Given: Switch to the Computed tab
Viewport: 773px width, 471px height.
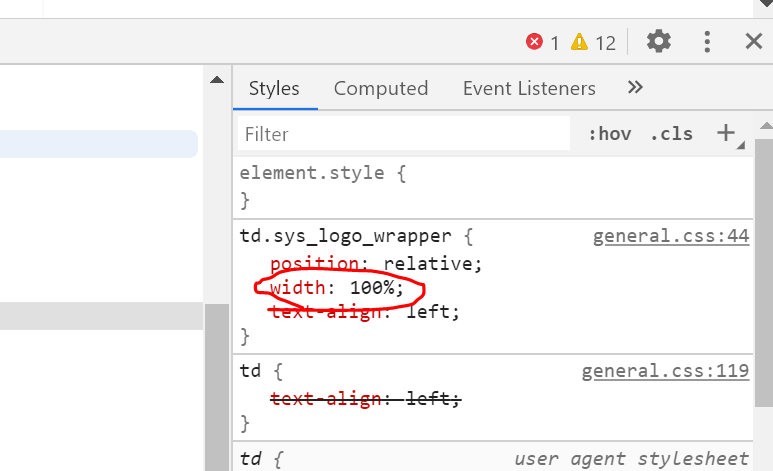Looking at the screenshot, I should (x=381, y=88).
